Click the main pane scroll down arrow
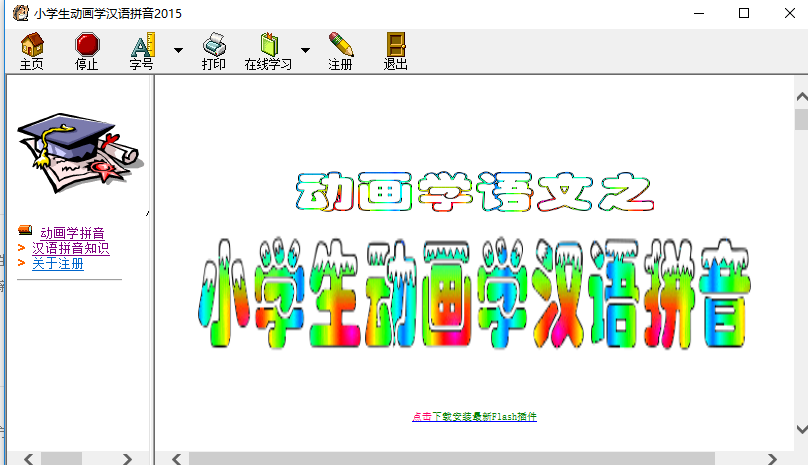This screenshot has height=465, width=808. pos(801,429)
